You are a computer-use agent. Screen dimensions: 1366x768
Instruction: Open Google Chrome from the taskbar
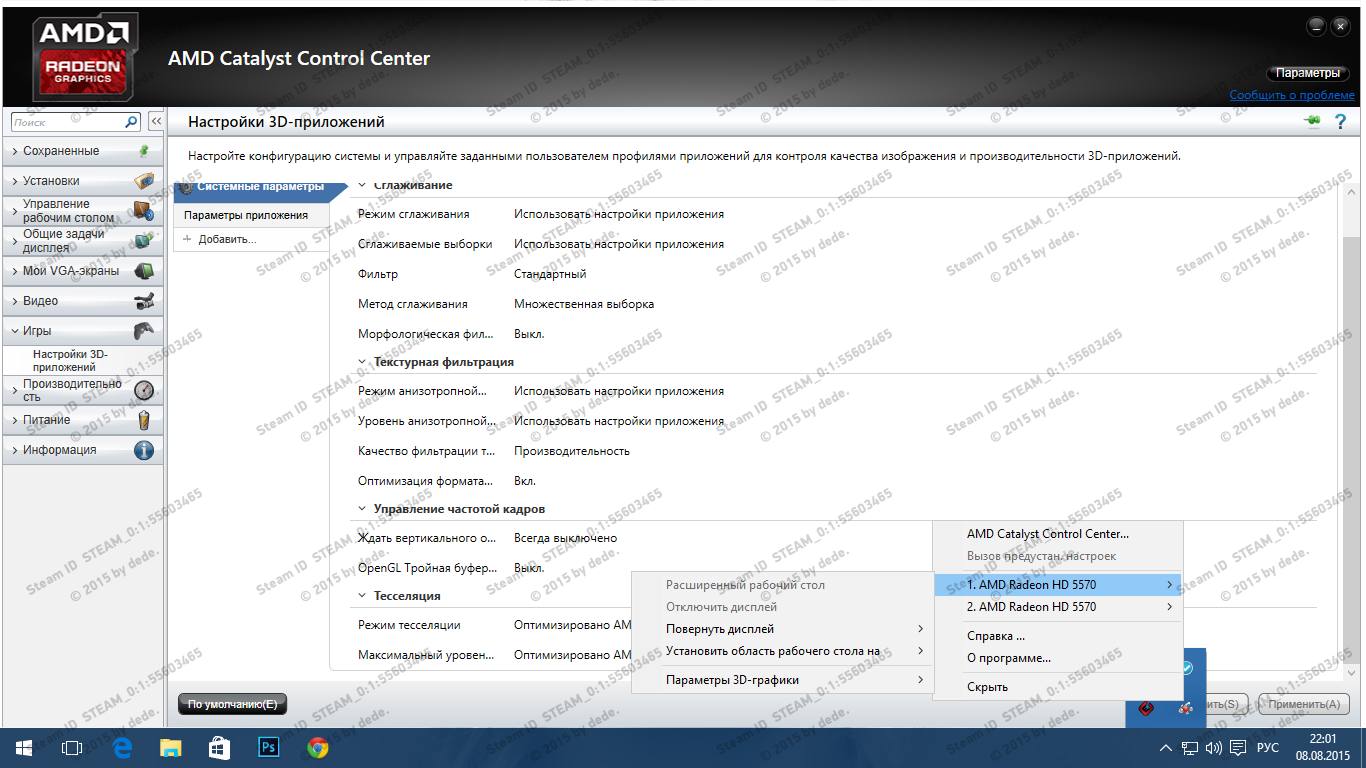tap(317, 747)
